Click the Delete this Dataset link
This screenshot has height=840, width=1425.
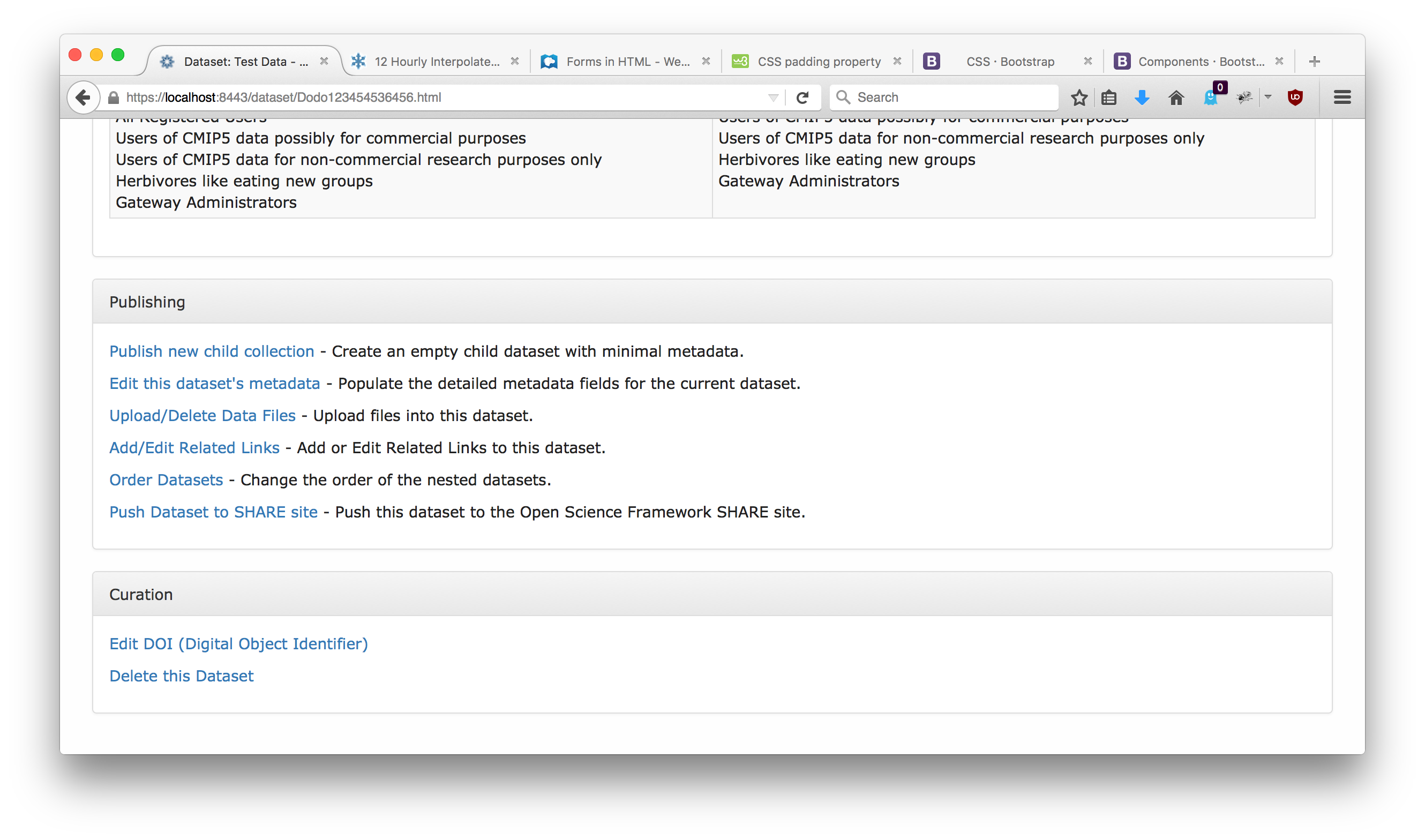[x=181, y=676]
